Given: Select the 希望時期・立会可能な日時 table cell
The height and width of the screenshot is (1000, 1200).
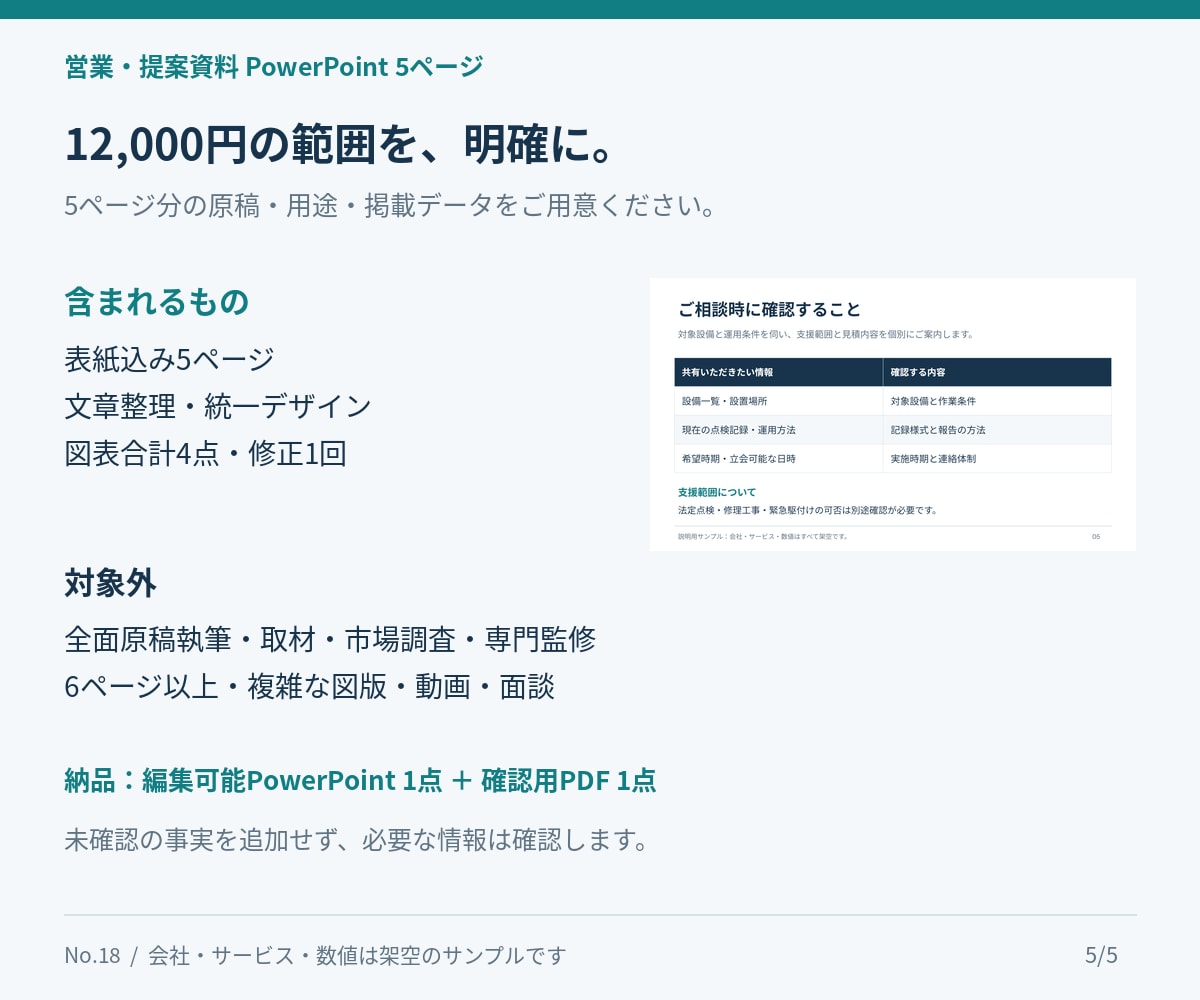Looking at the screenshot, I should coord(778,458).
